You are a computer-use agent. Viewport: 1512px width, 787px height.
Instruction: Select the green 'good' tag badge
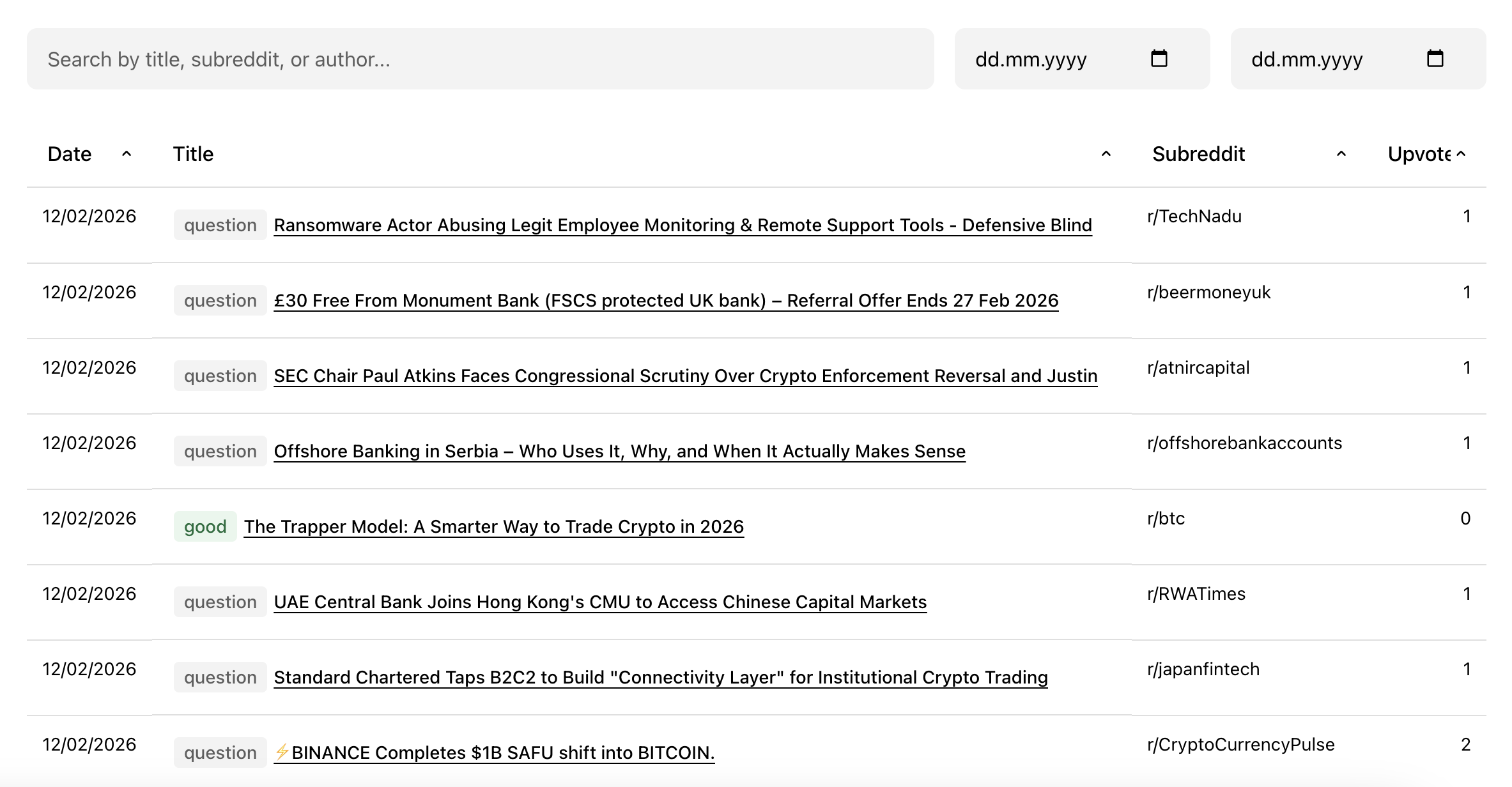pos(205,526)
